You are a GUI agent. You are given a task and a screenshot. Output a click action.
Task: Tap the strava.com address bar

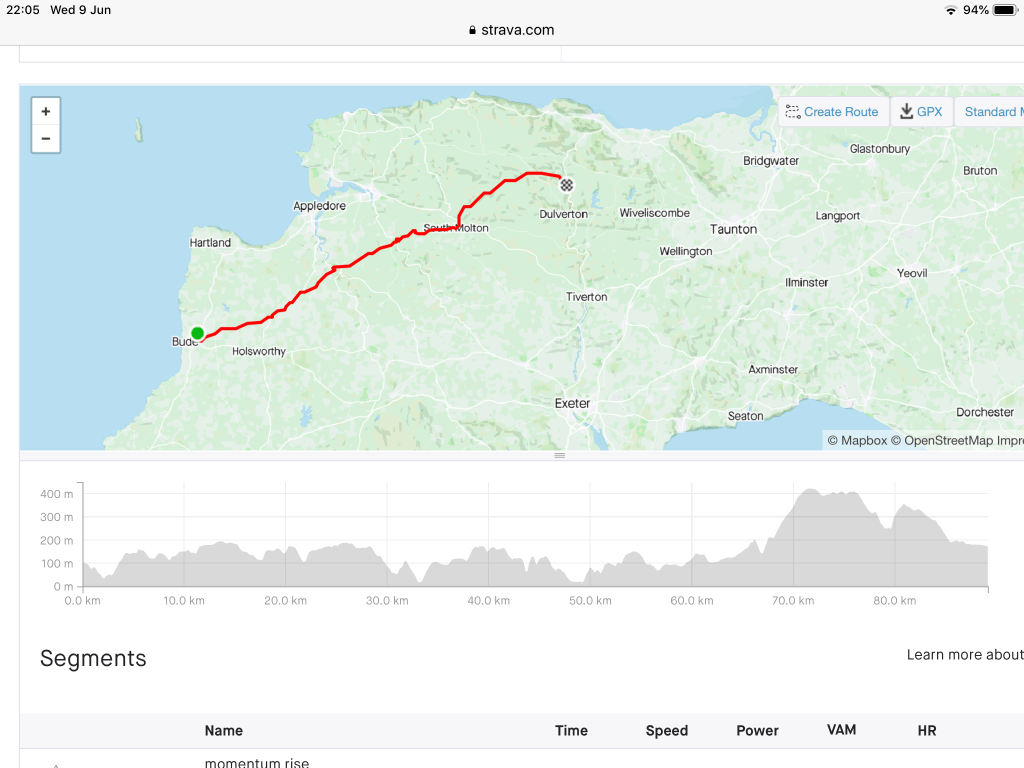[x=512, y=30]
